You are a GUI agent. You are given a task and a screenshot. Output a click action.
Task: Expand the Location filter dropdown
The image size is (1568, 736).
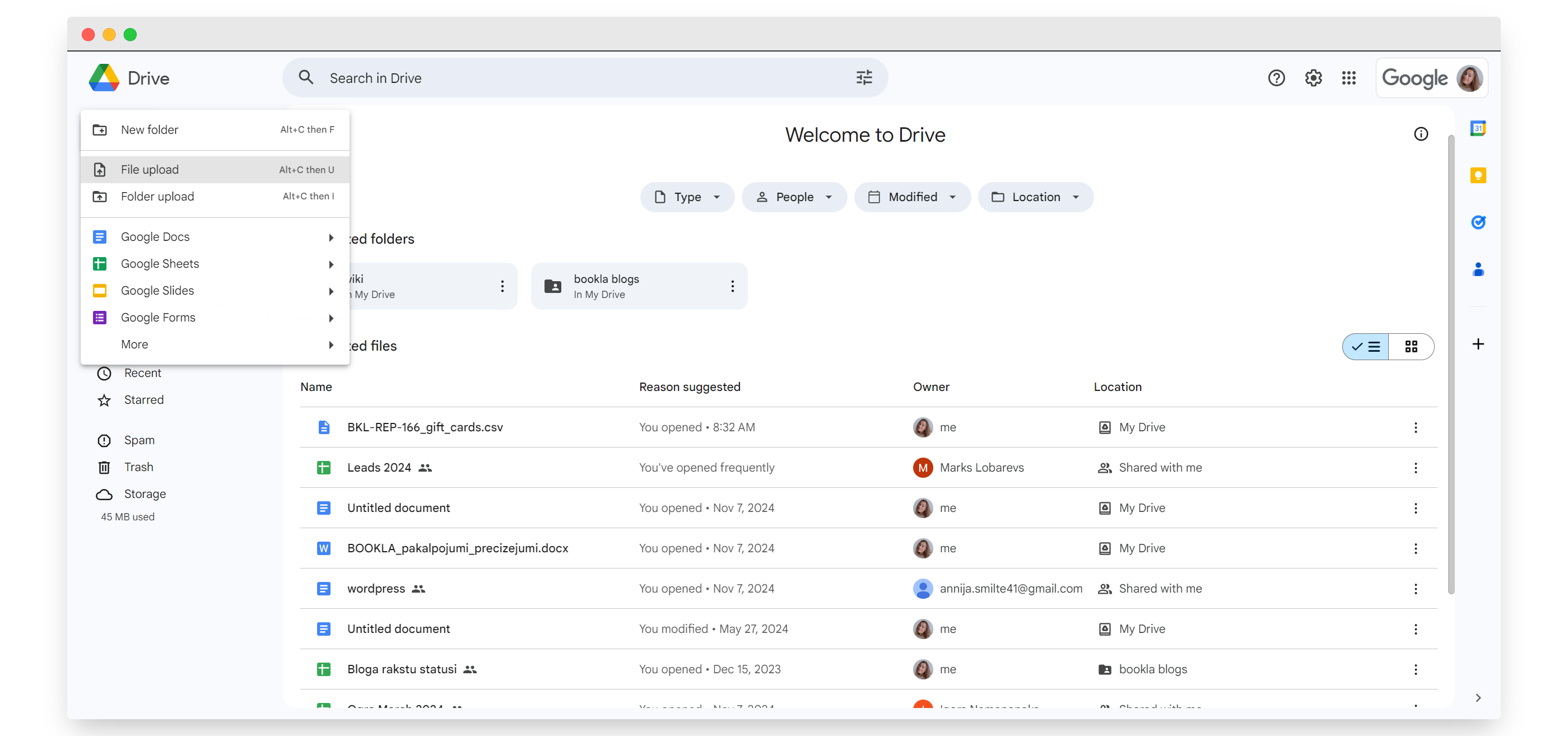point(1035,197)
